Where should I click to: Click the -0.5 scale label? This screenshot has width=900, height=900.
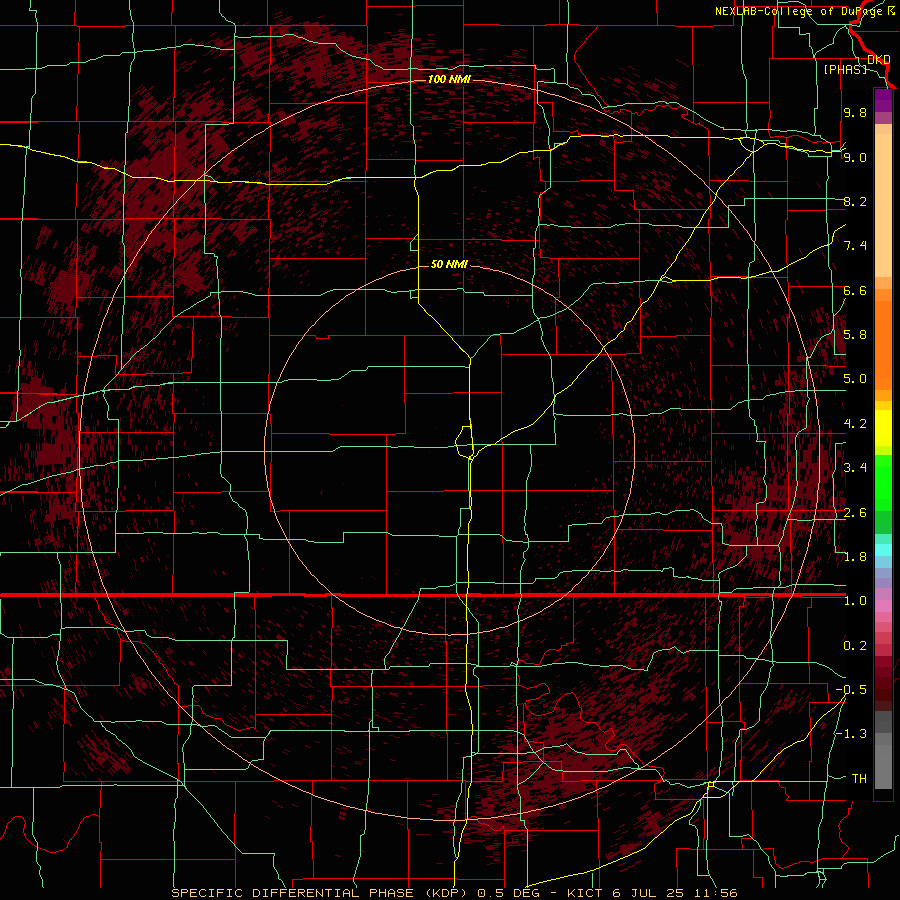pyautogui.click(x=851, y=690)
